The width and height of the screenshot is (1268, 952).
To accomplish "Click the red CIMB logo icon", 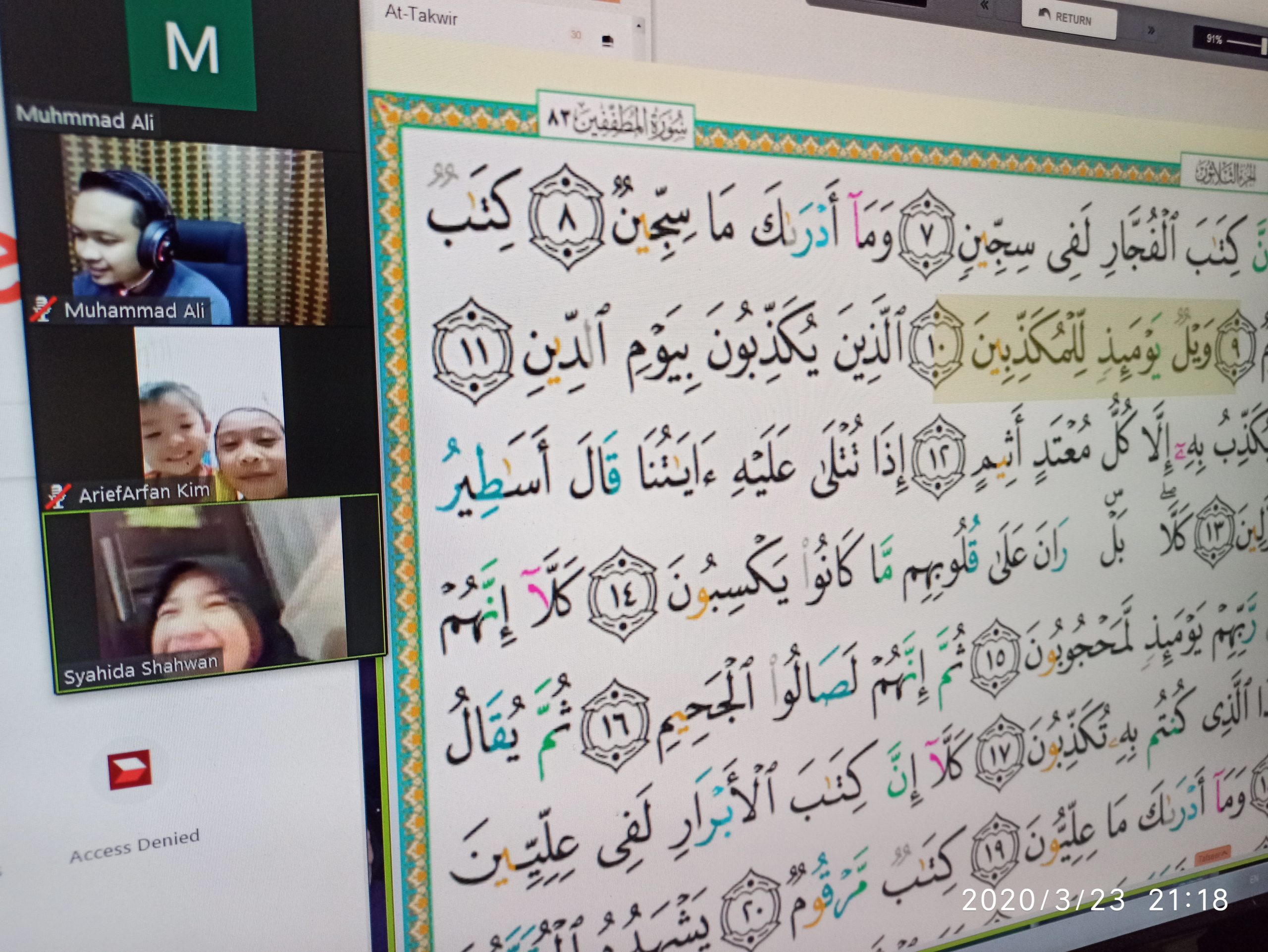I will (130, 769).
